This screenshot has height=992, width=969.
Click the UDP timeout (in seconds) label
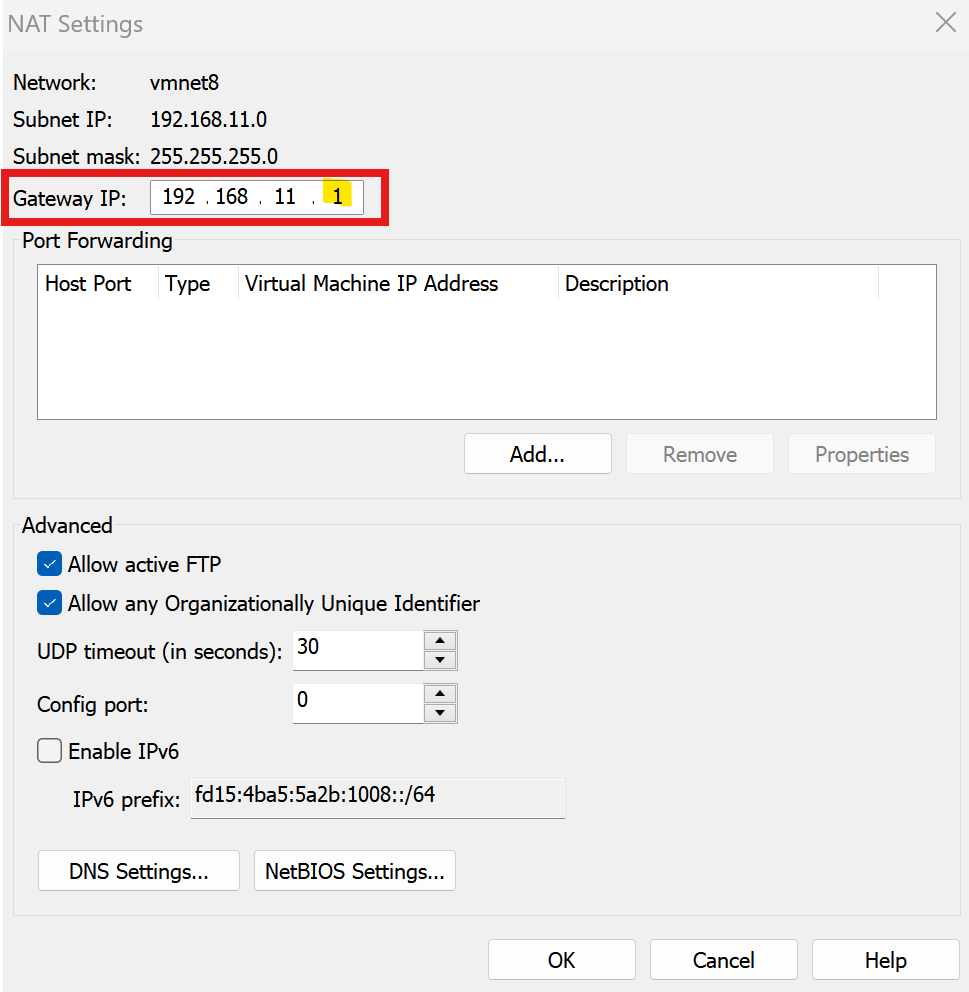tap(159, 651)
